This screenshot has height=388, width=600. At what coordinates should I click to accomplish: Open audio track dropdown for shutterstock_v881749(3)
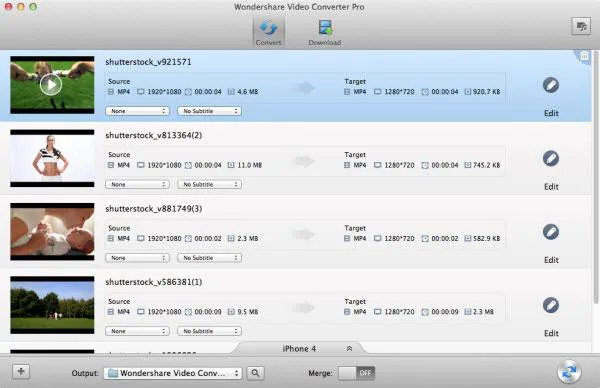click(137, 258)
